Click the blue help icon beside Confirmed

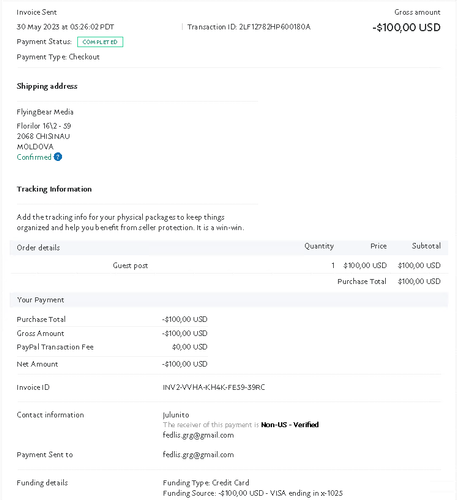[x=58, y=157]
